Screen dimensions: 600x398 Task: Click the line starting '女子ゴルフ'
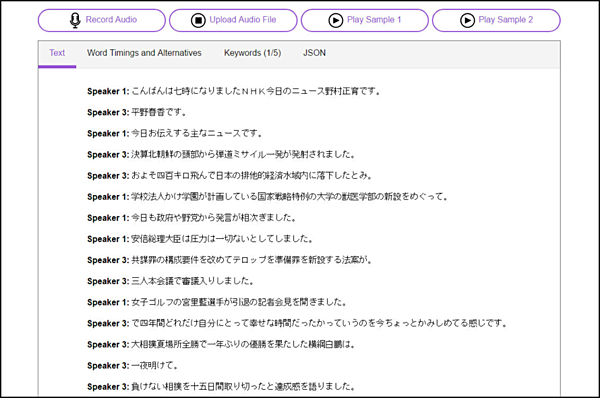(x=217, y=302)
